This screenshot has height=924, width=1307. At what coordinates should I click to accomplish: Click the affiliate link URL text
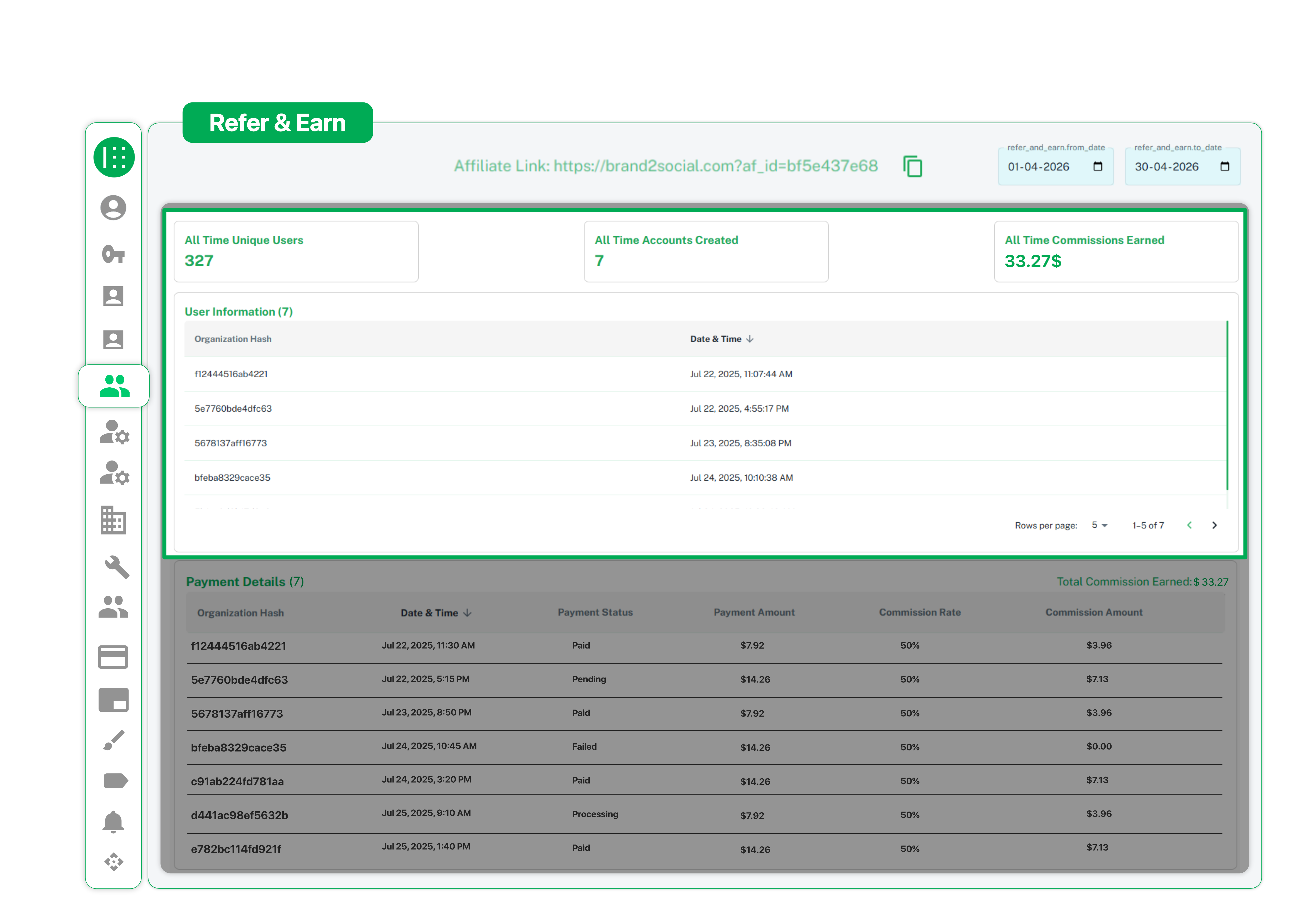click(x=716, y=166)
